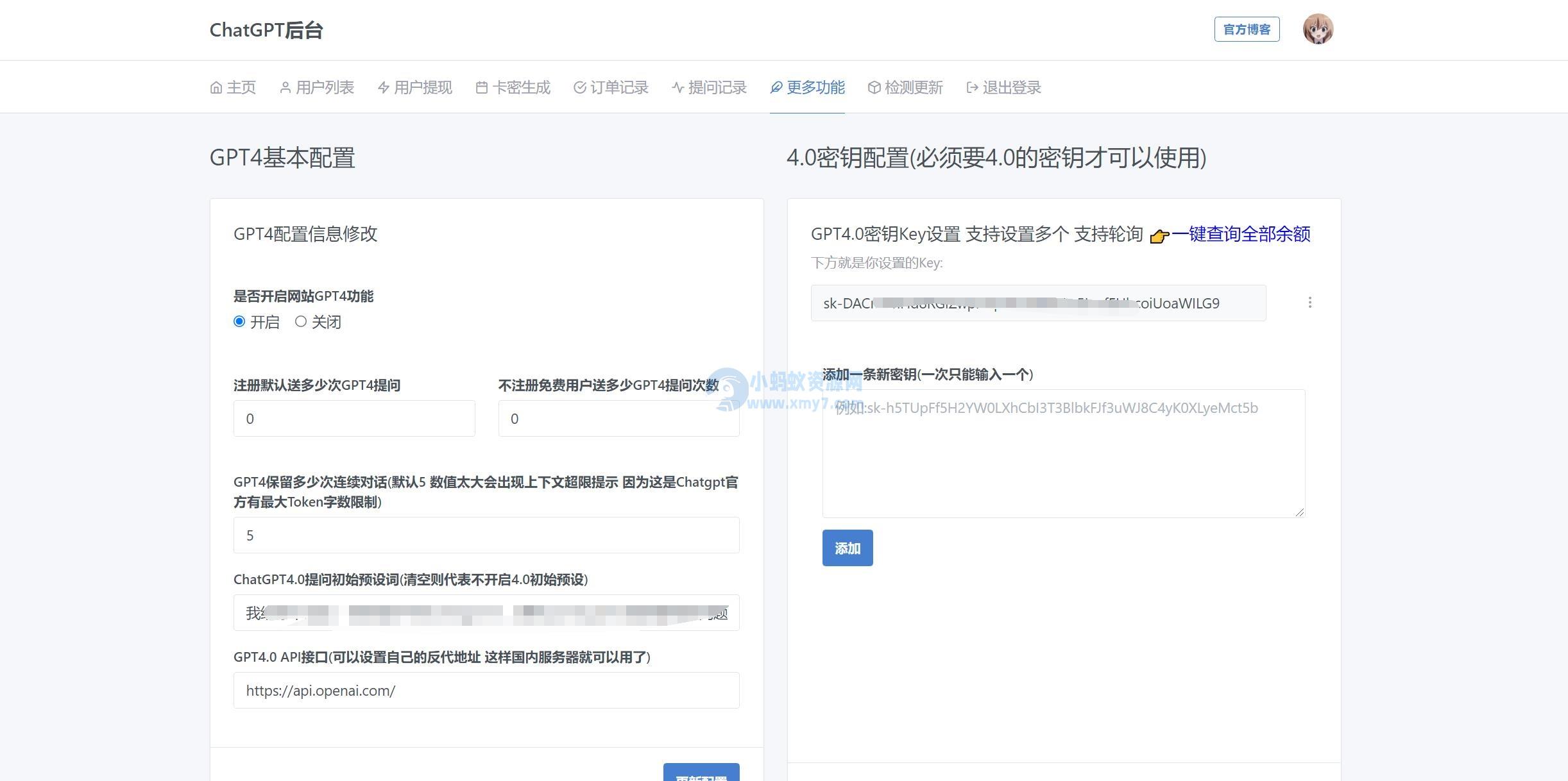1568x781 pixels.
Task: Click the 添加 button
Action: pos(848,548)
